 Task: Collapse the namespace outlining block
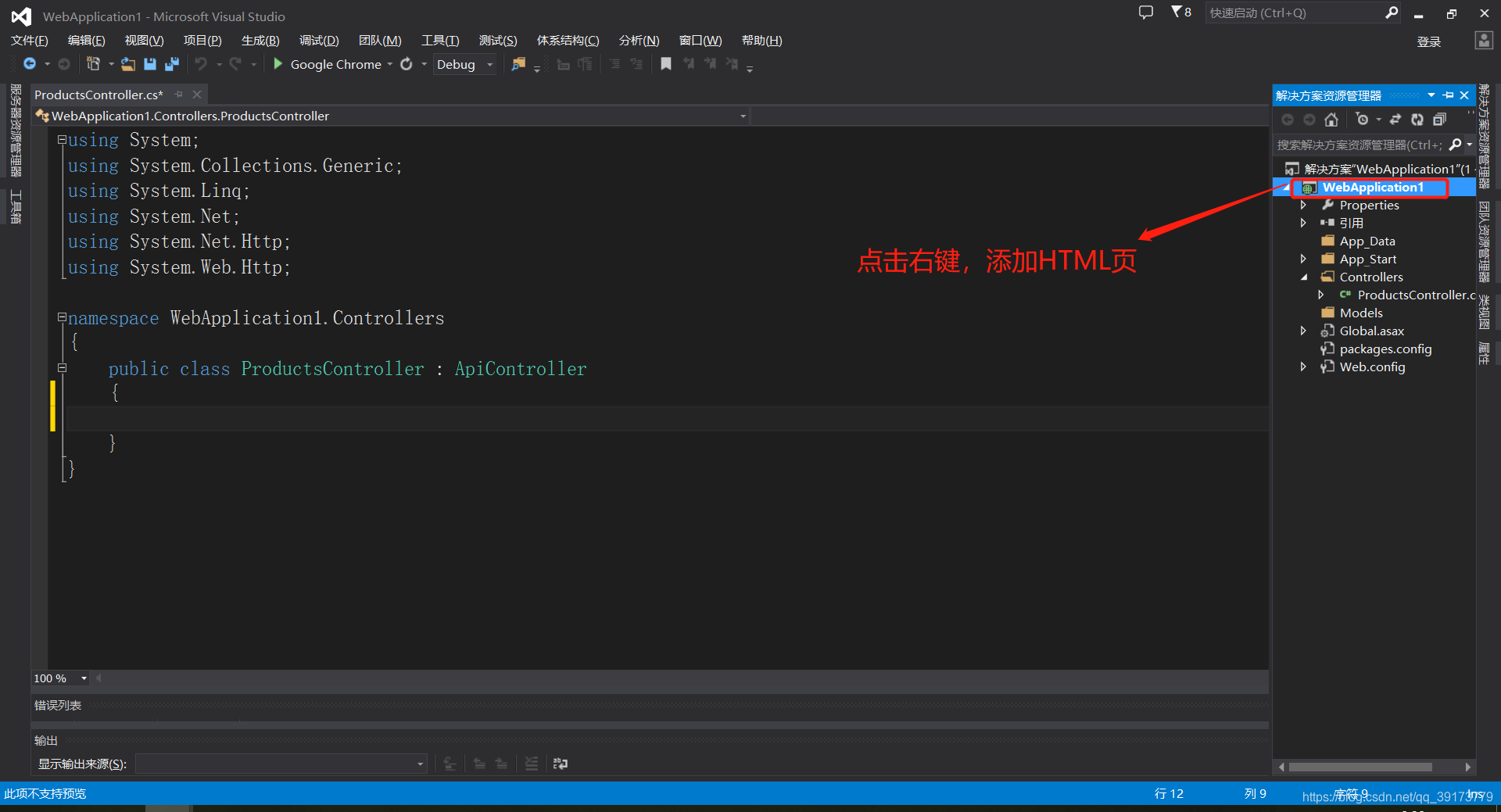click(62, 317)
